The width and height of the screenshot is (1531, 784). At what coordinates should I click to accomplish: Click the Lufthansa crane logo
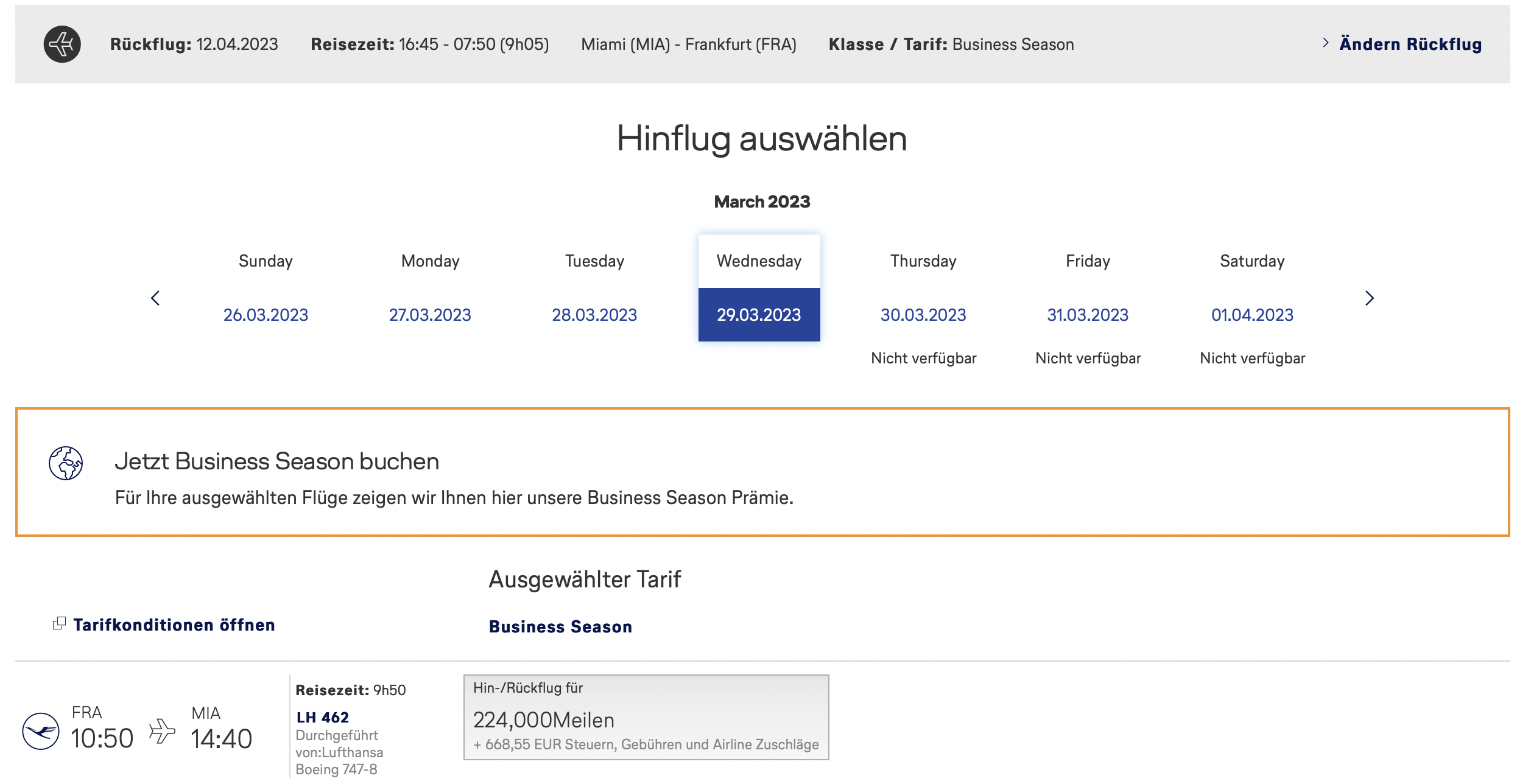click(x=41, y=731)
